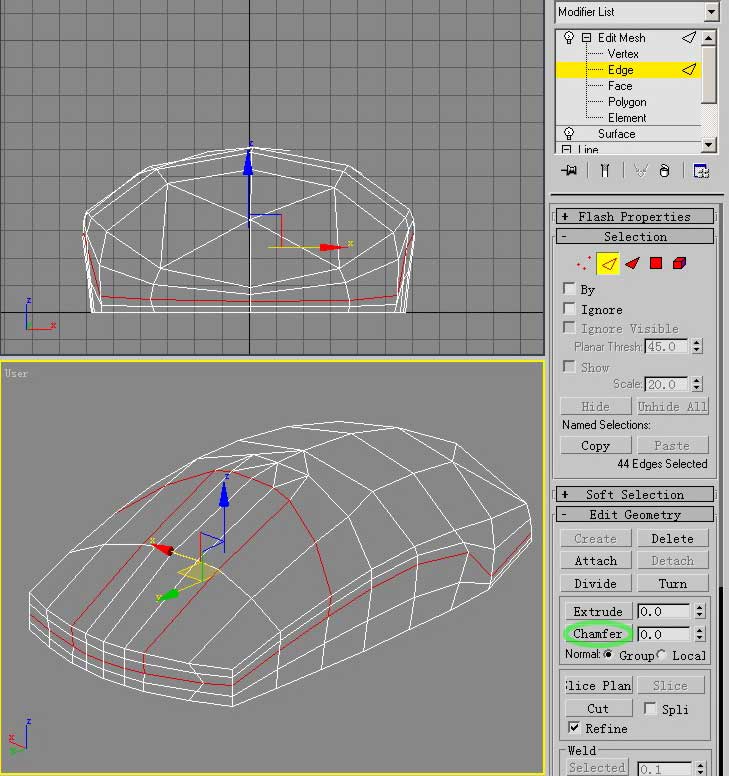
Task: Choose the Element selection cube icon
Action: [680, 264]
